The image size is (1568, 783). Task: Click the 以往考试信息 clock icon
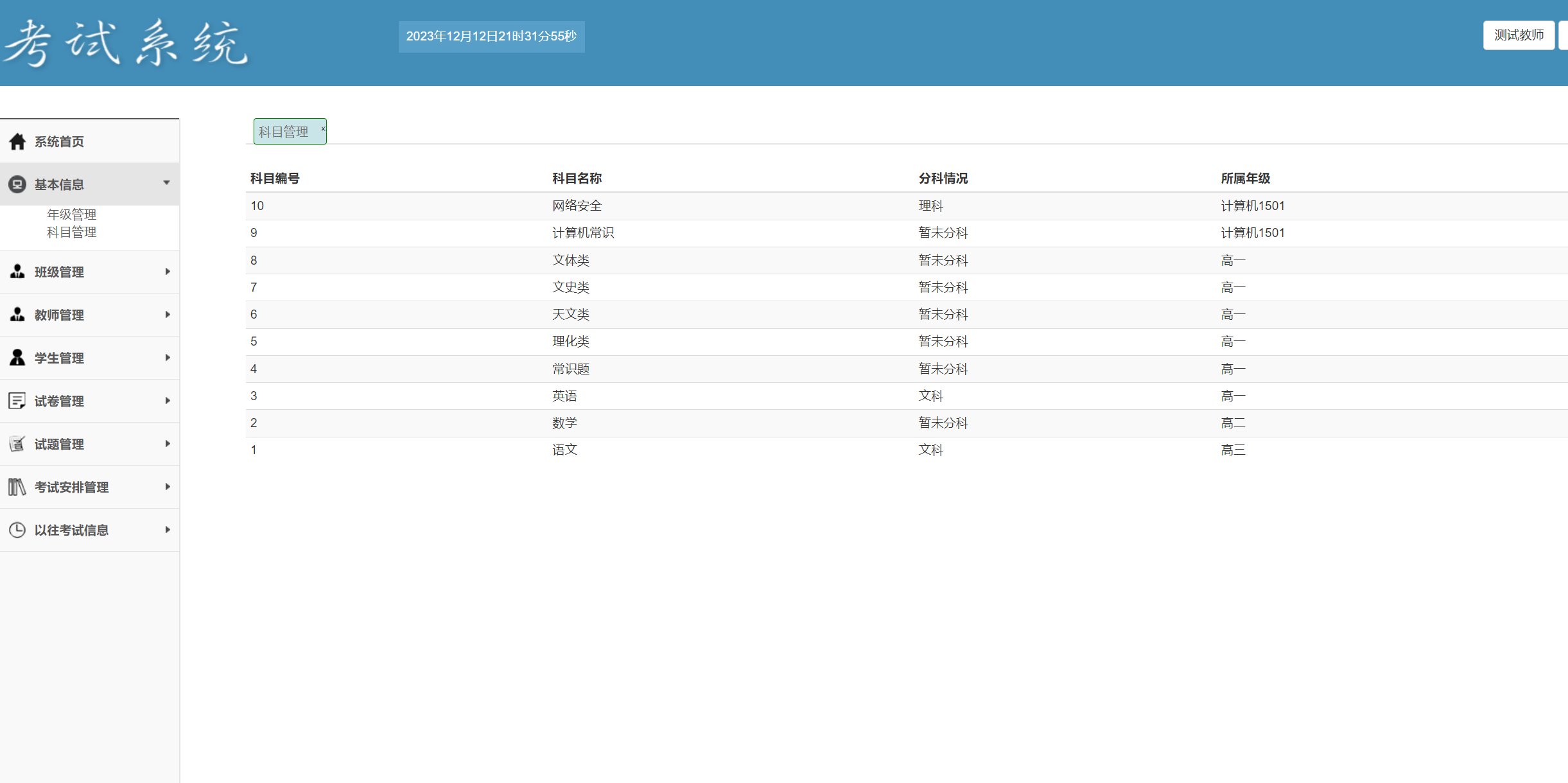(x=17, y=530)
